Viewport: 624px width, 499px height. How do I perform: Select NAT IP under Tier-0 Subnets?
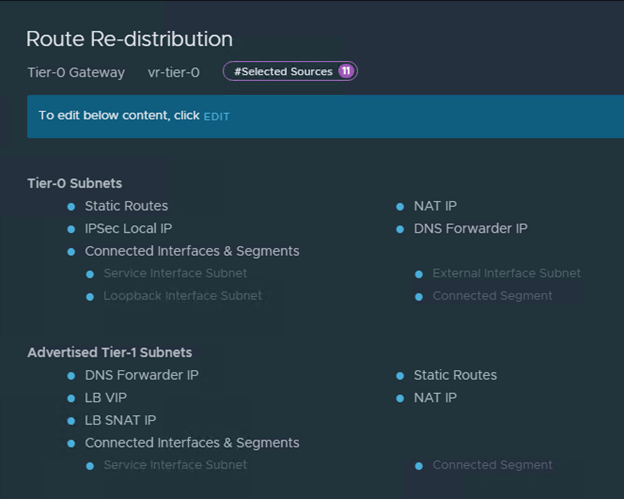(x=435, y=206)
